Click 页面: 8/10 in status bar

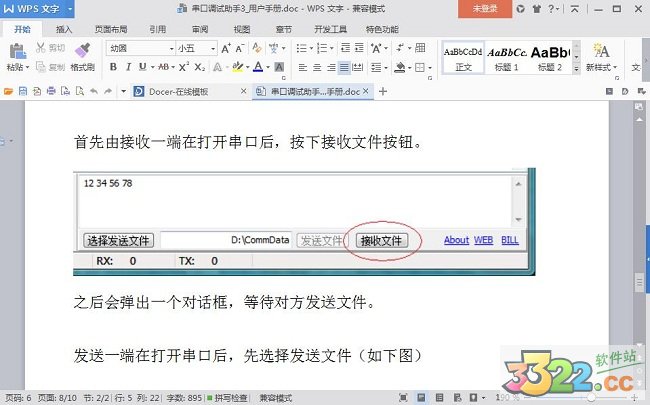point(57,398)
